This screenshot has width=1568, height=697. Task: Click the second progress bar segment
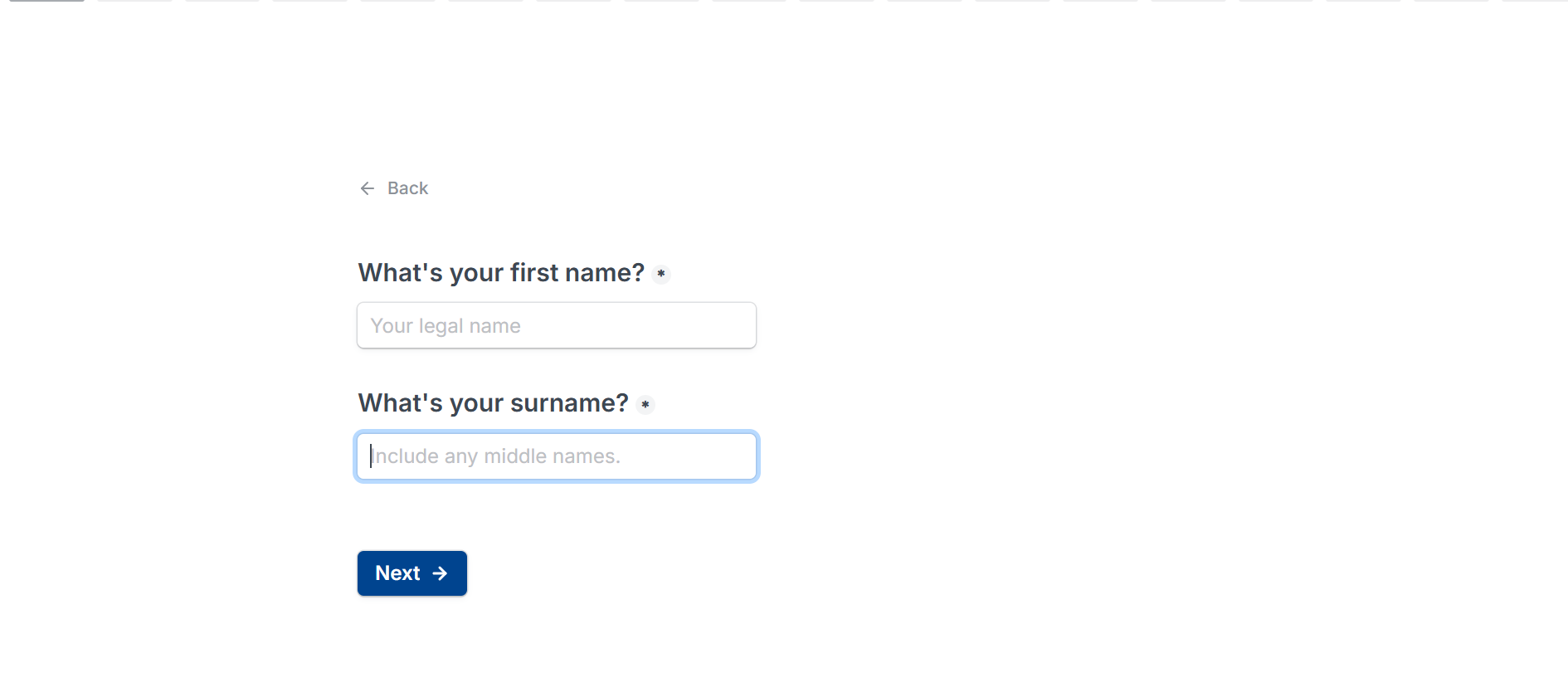134,1
